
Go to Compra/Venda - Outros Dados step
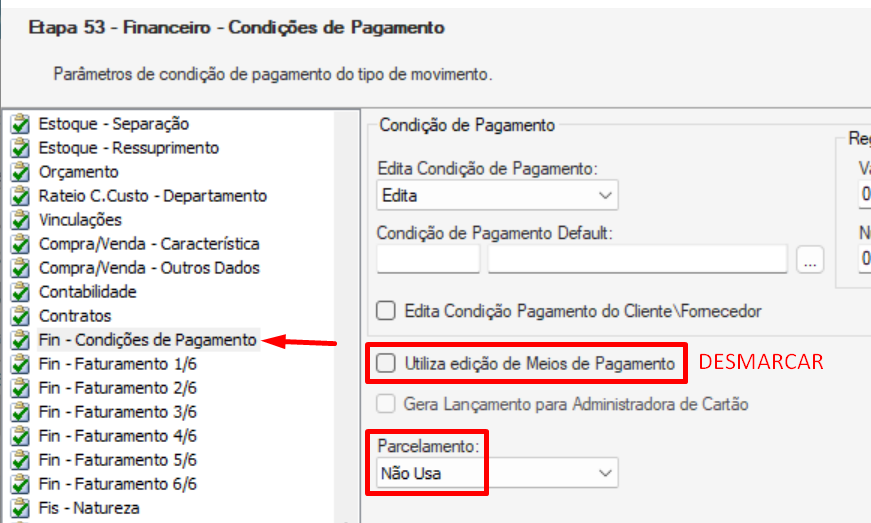[x=149, y=268]
